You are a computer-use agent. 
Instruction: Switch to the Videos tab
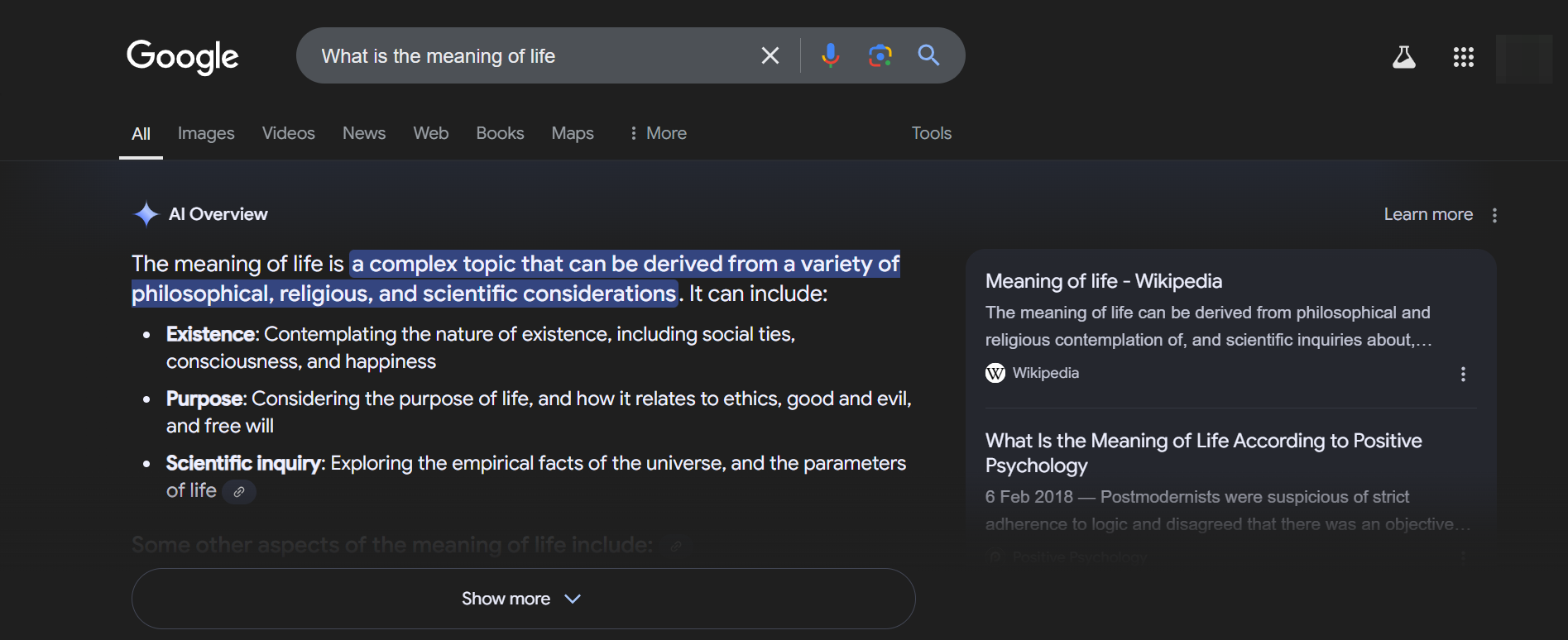coord(288,133)
